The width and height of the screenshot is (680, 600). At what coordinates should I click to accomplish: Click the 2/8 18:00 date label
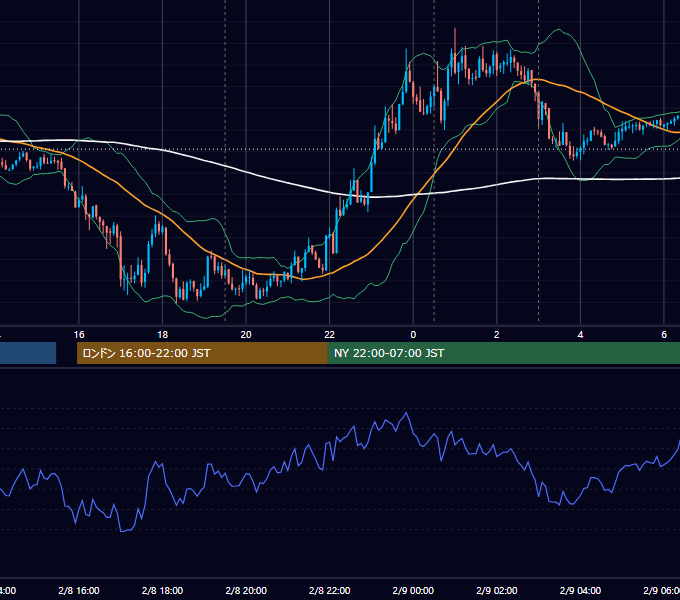pos(162,590)
